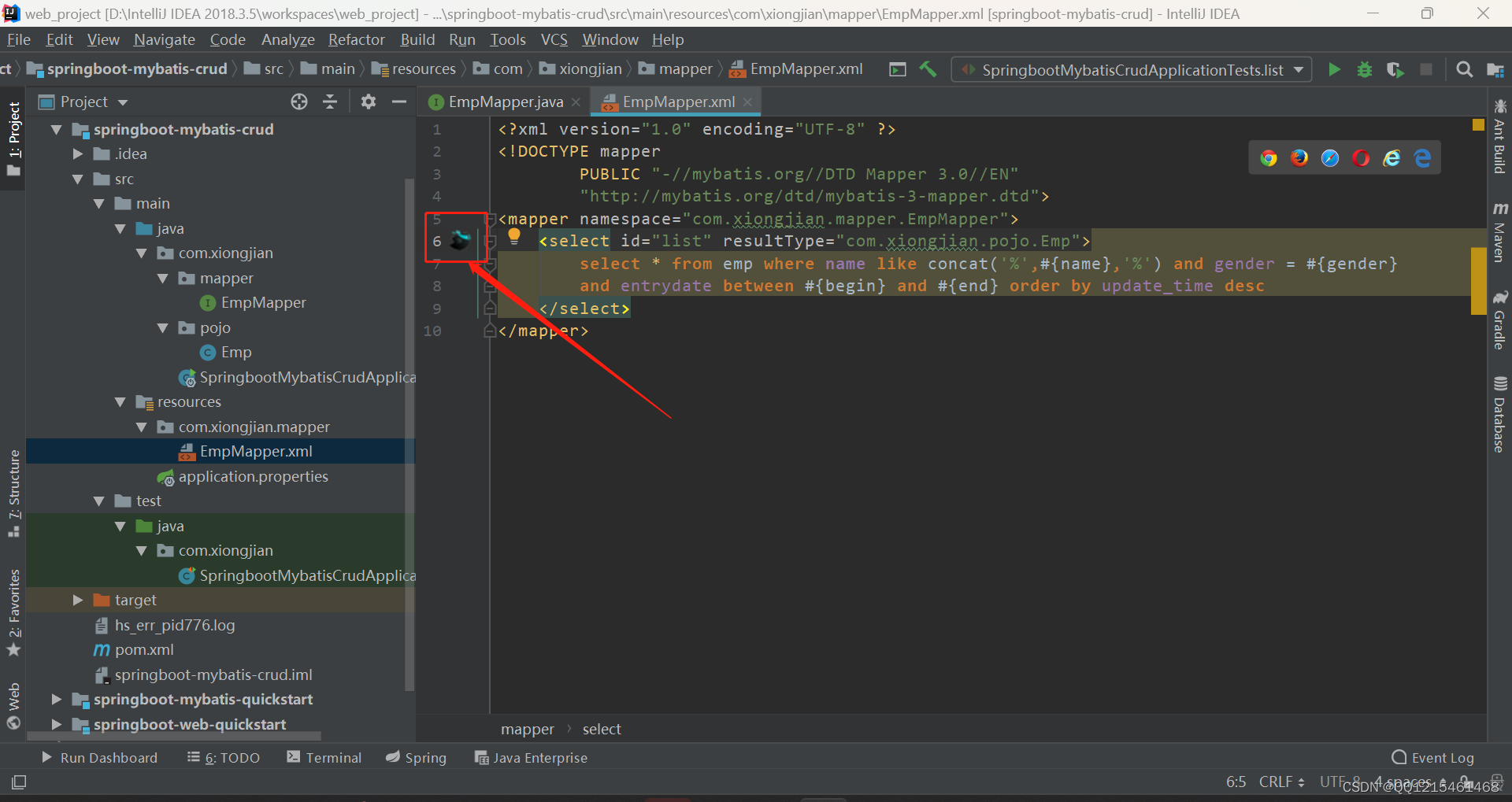This screenshot has height=802, width=1512.
Task: Open the Terminal tool window
Action: click(x=324, y=757)
